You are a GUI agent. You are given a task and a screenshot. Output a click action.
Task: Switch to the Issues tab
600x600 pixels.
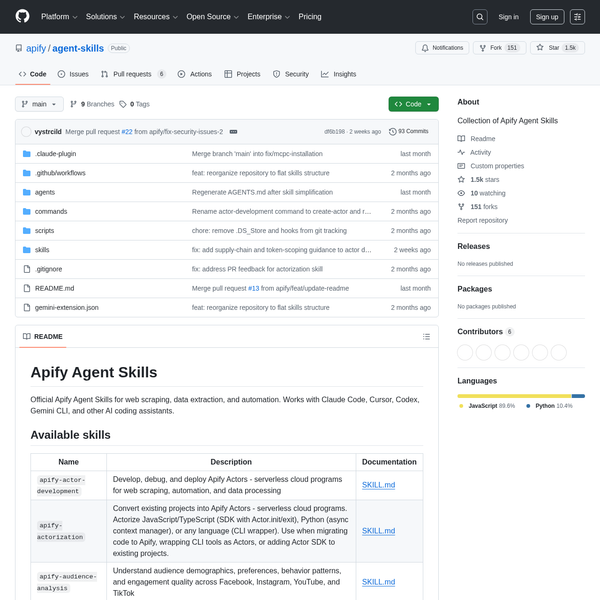point(73,74)
